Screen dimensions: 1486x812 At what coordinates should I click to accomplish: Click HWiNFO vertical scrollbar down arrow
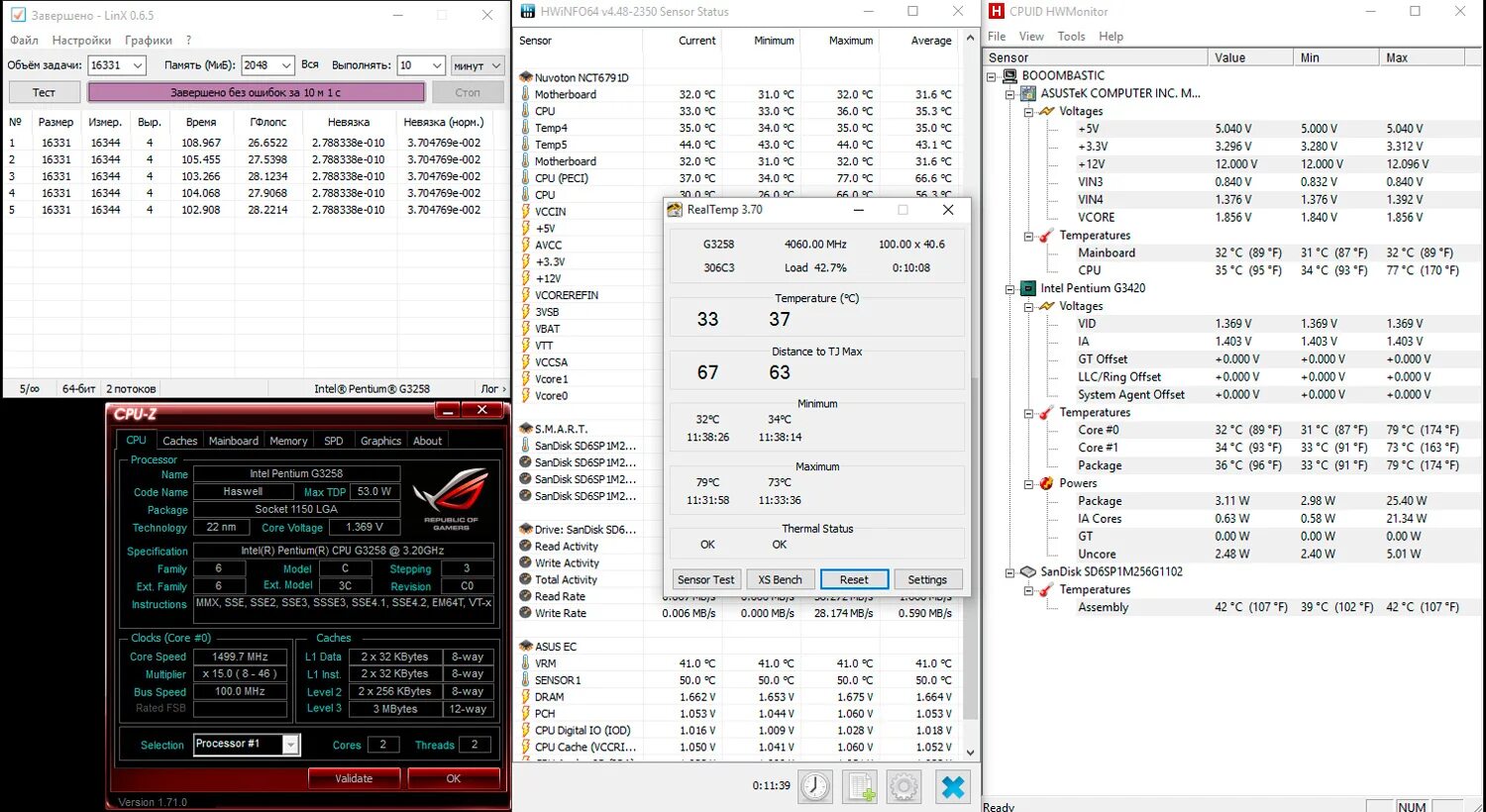click(970, 753)
